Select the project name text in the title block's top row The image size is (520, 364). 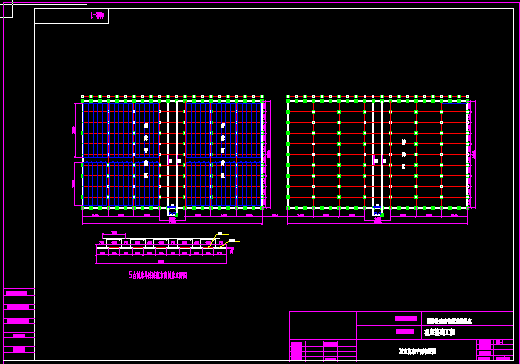(450, 321)
